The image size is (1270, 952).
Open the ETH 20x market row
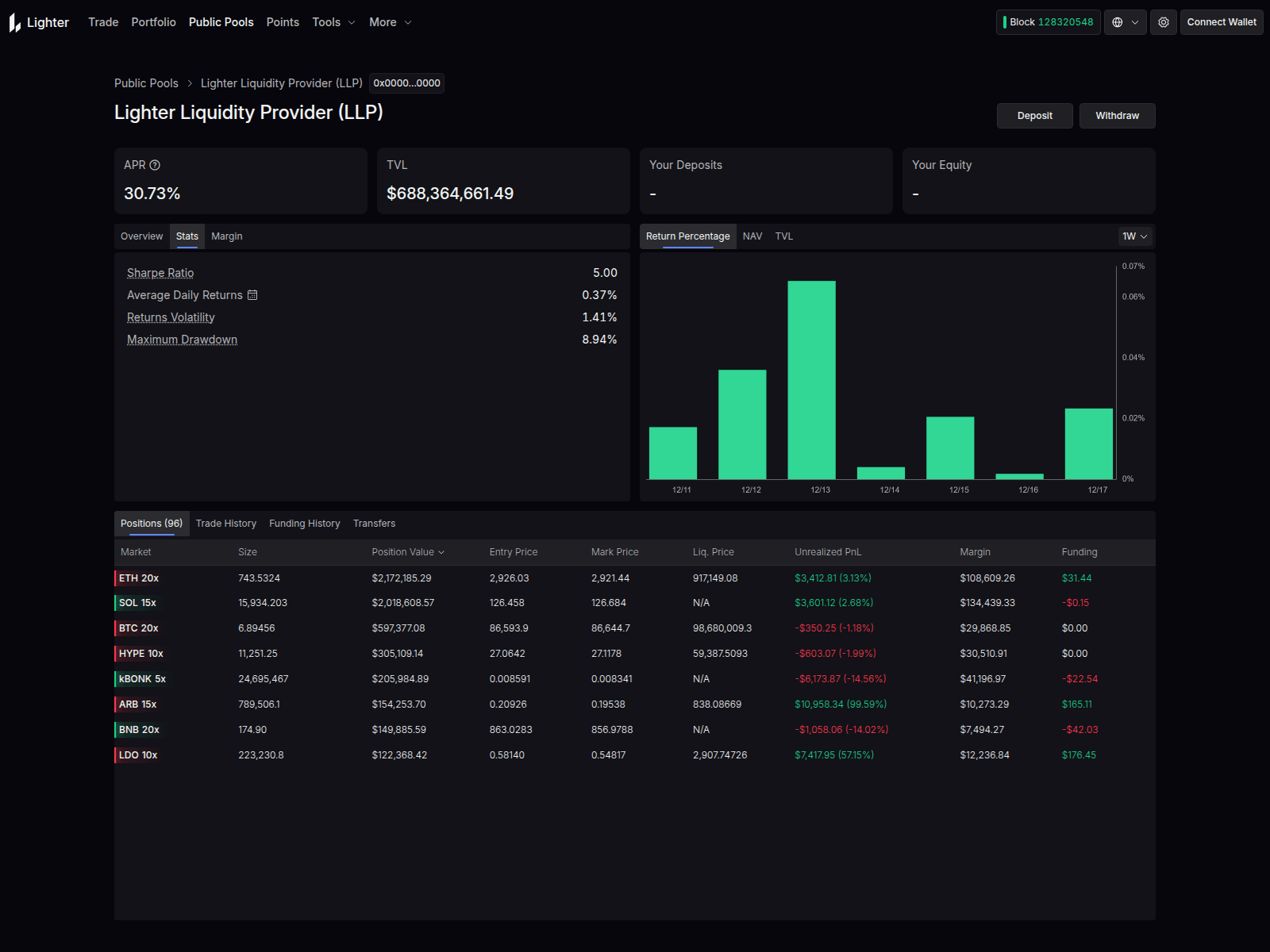tap(635, 578)
